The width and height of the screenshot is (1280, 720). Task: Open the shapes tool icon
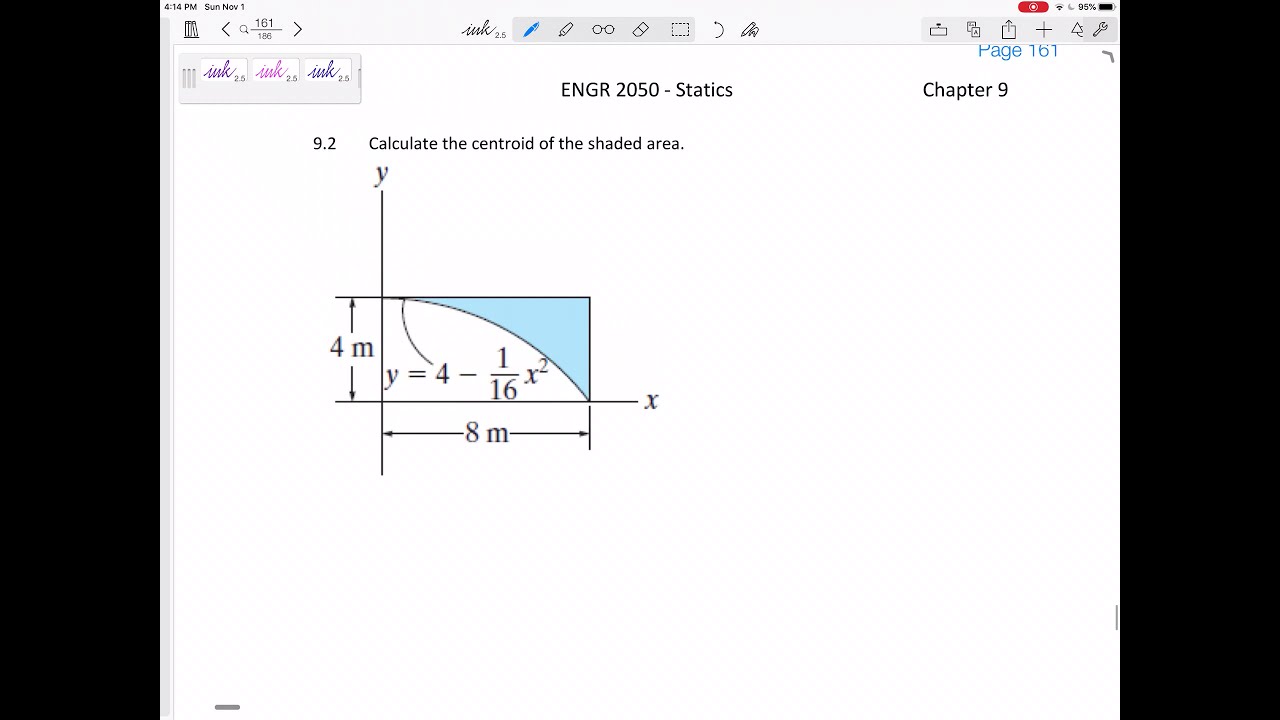(1077, 30)
